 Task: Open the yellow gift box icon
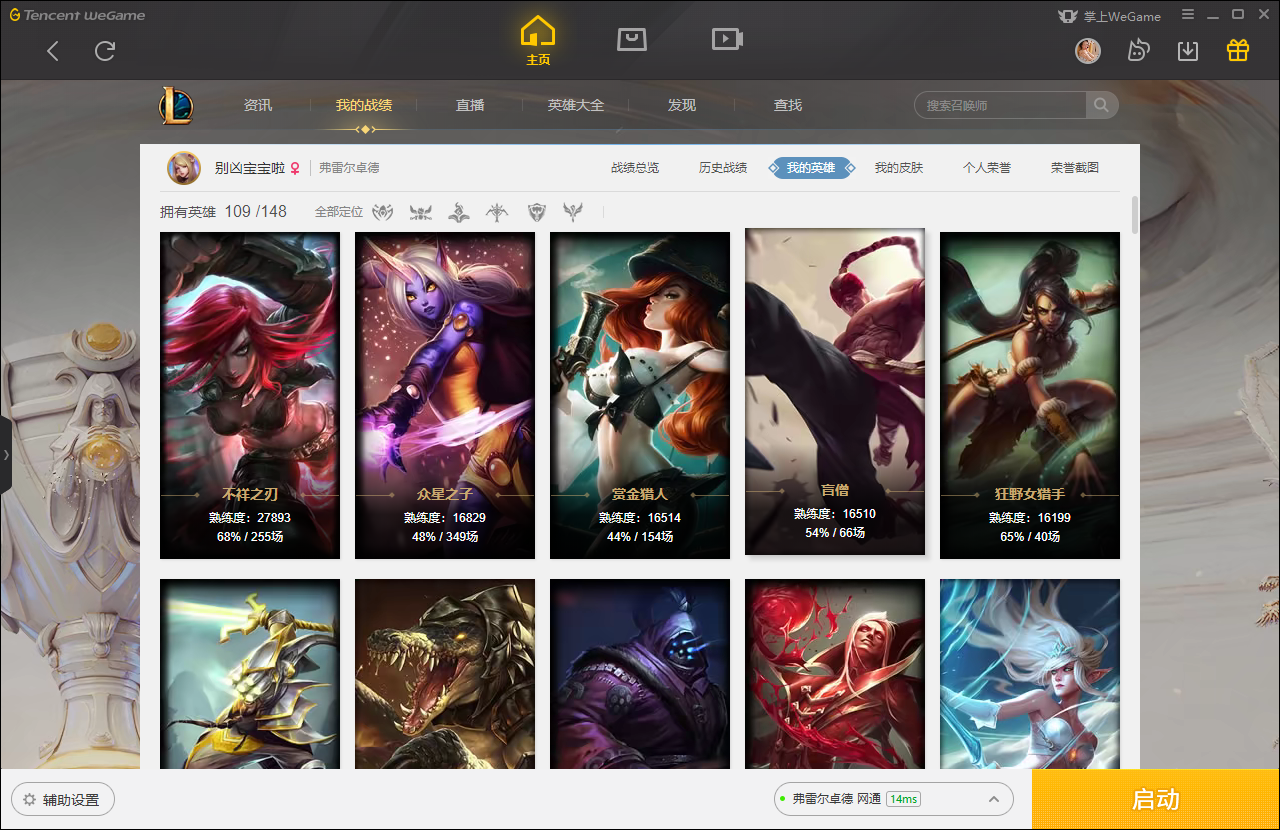(1238, 51)
